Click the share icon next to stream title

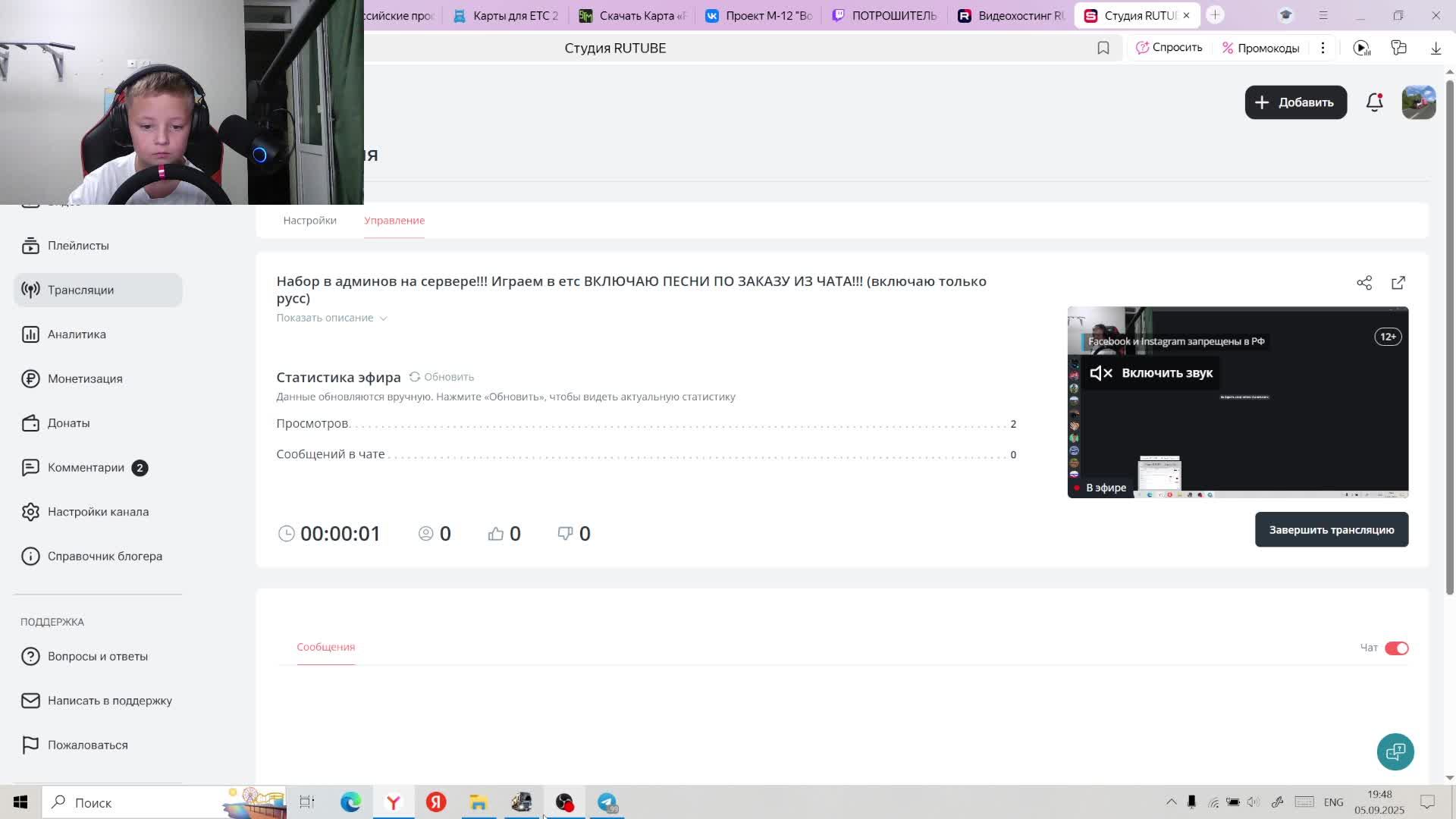click(x=1364, y=283)
